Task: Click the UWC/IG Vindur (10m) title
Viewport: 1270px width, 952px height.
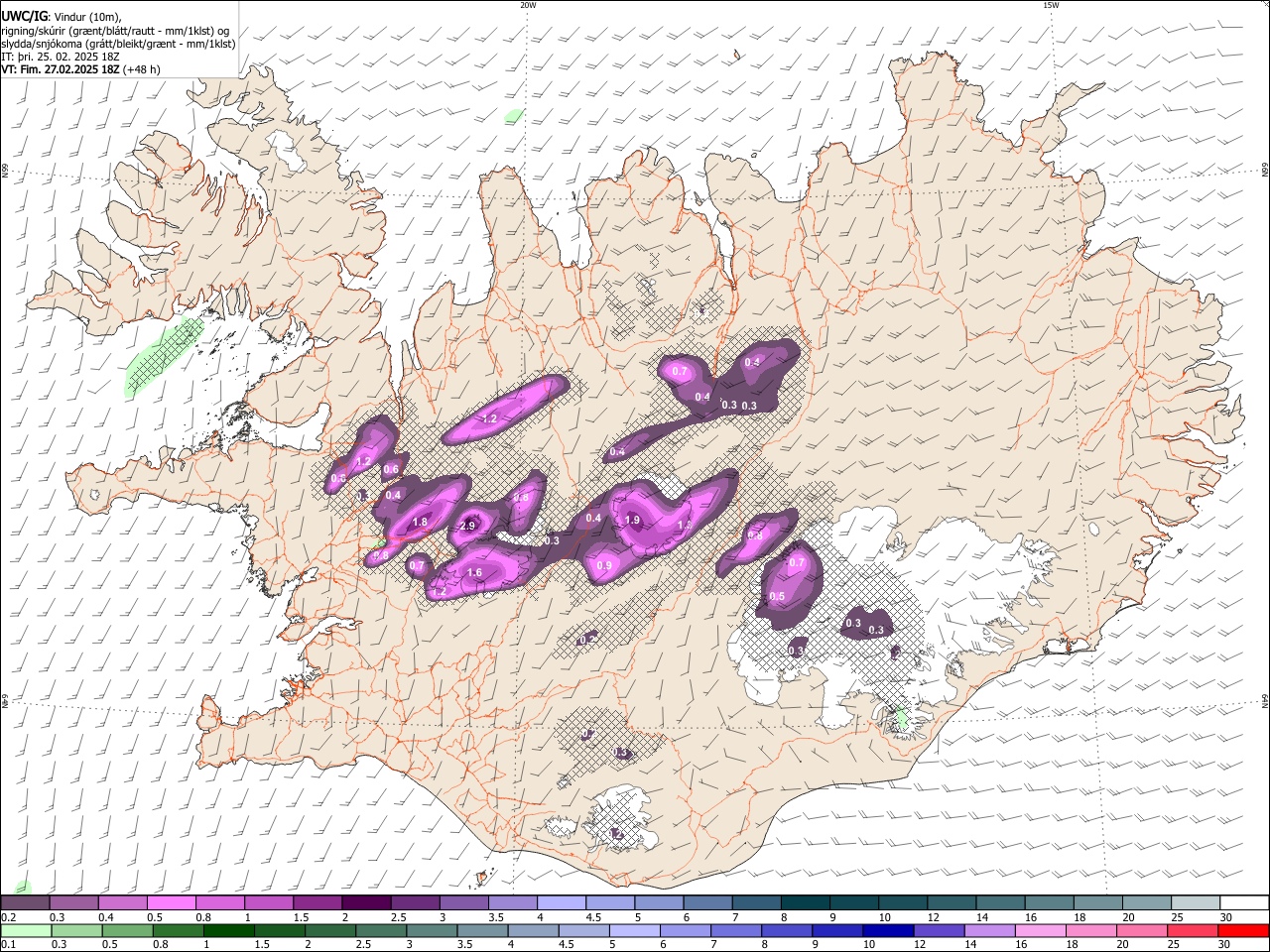Action: (61, 16)
